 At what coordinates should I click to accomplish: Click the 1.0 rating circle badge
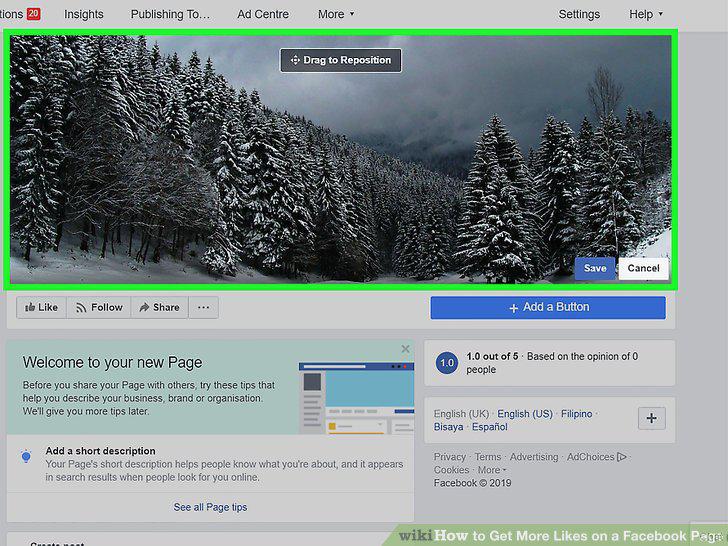click(447, 363)
